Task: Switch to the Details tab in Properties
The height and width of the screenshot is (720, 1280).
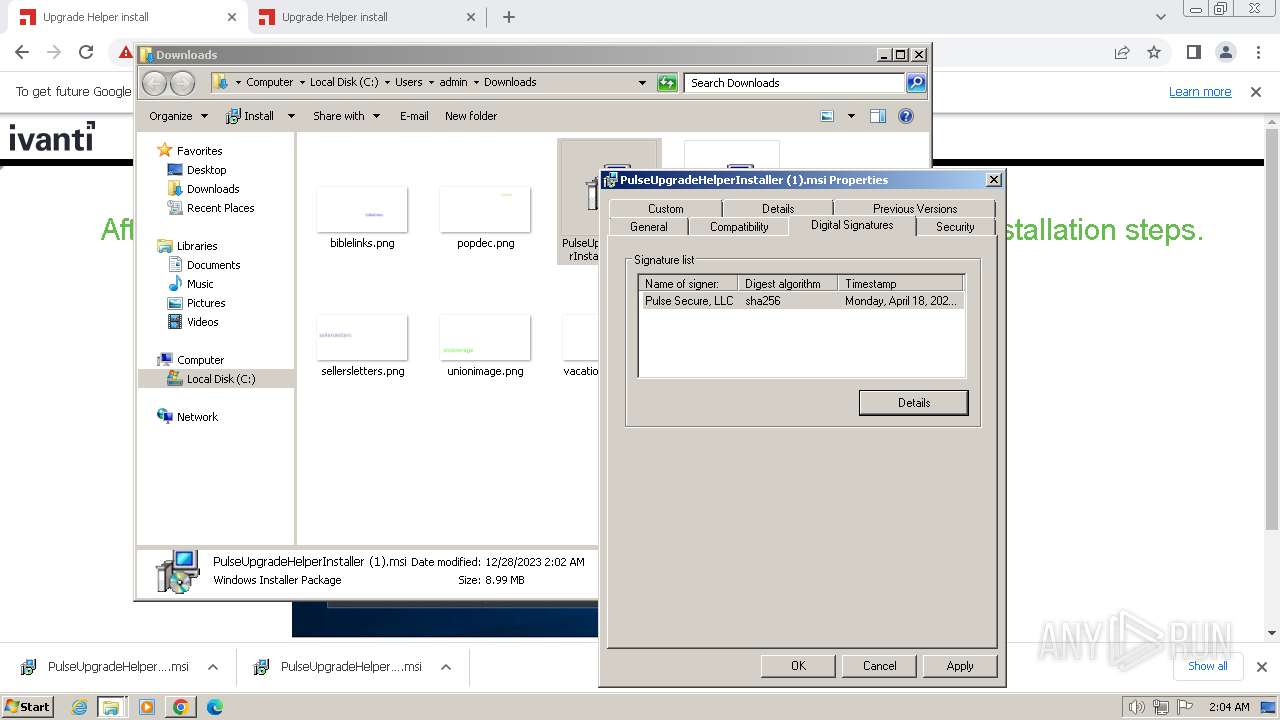Action: [x=778, y=209]
